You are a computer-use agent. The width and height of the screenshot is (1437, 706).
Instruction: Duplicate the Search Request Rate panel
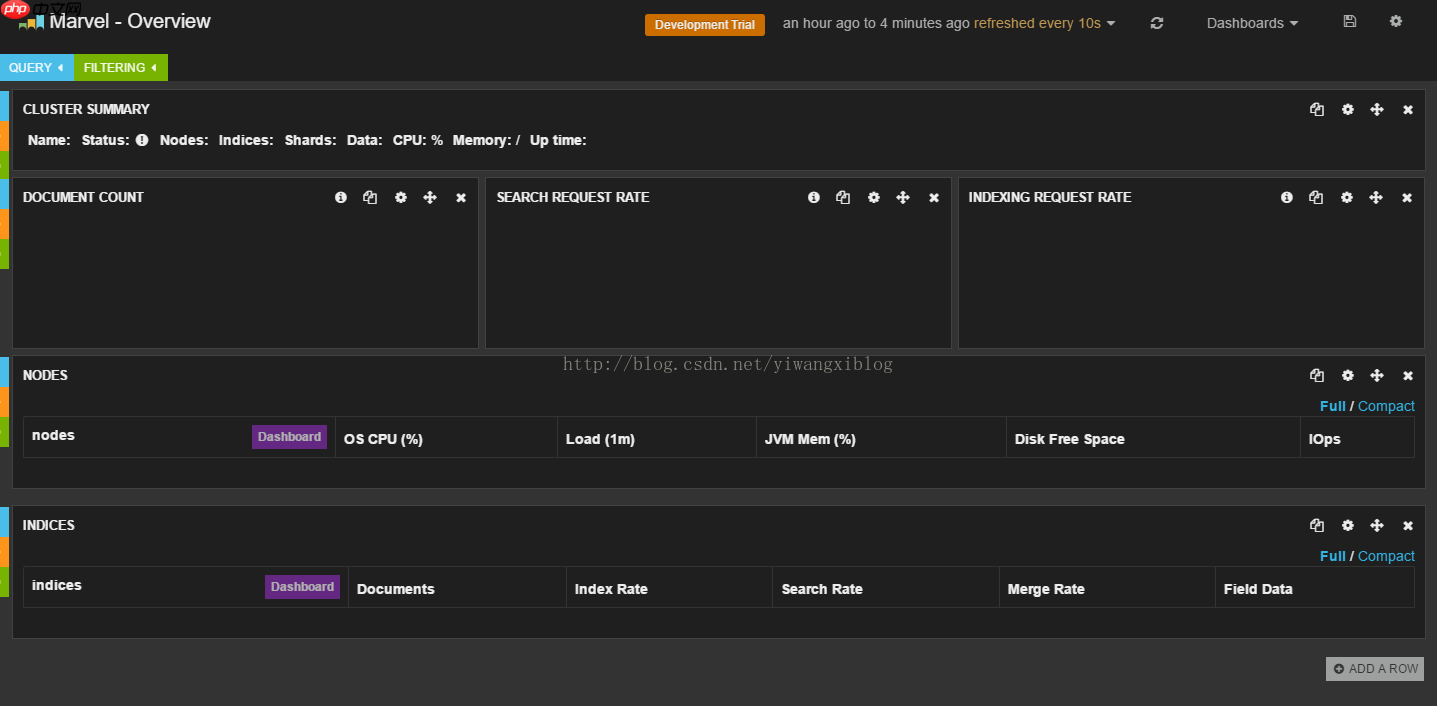pos(843,198)
